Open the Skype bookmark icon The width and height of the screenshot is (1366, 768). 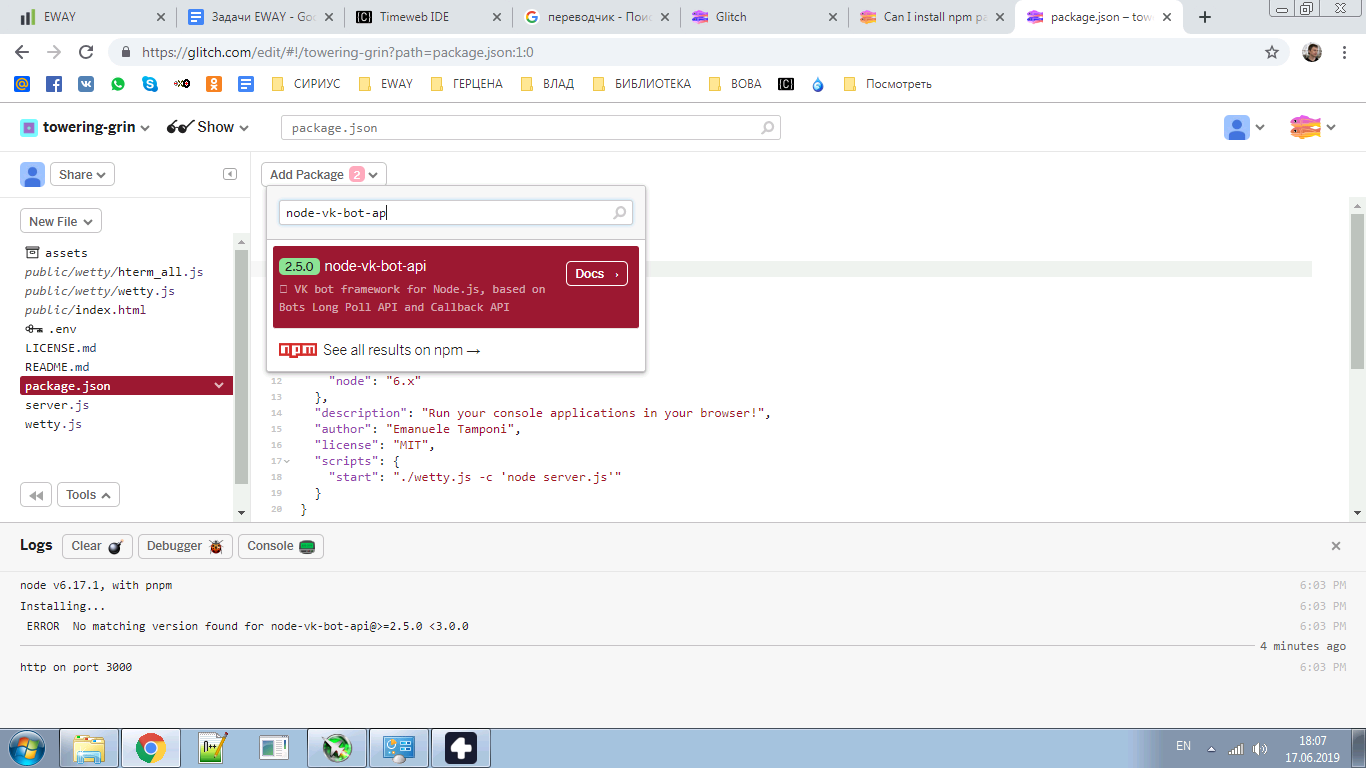150,84
